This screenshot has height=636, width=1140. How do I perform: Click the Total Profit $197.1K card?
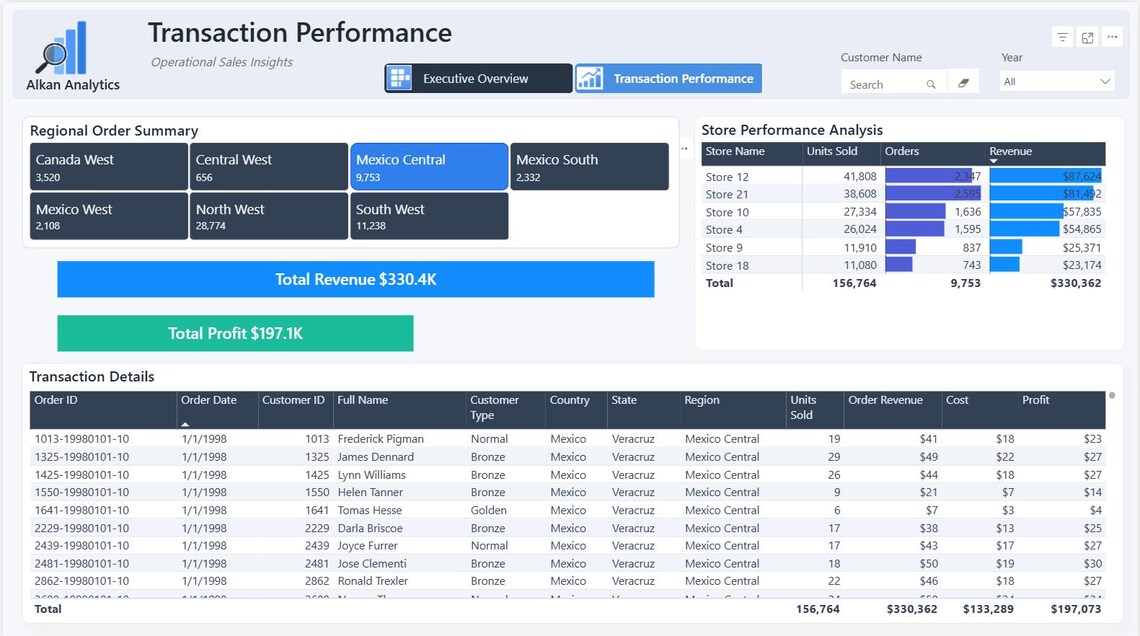click(x=236, y=333)
